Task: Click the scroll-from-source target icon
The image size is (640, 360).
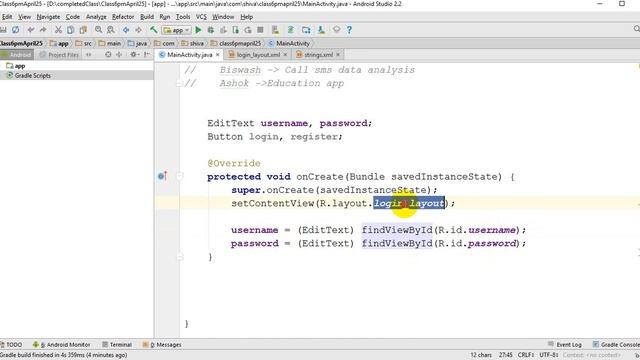Action: coord(108,55)
